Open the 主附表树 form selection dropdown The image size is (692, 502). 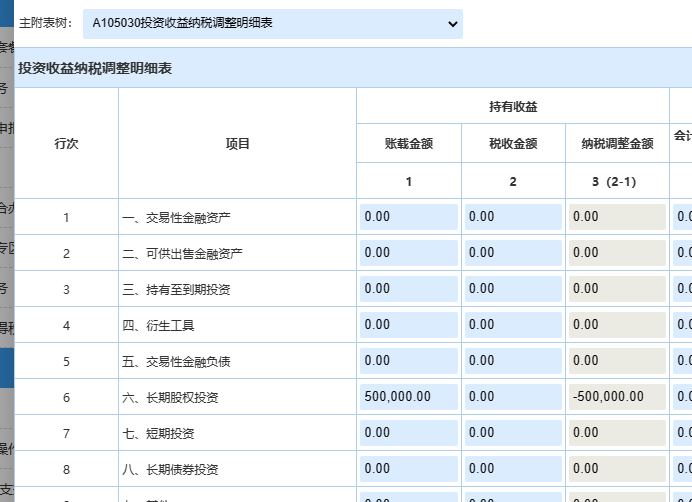point(272,24)
